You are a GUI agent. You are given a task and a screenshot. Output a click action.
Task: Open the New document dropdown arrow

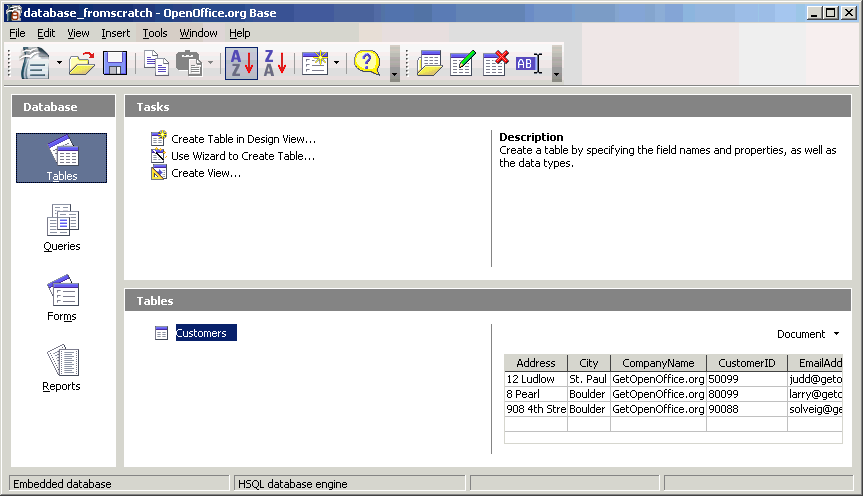point(59,63)
